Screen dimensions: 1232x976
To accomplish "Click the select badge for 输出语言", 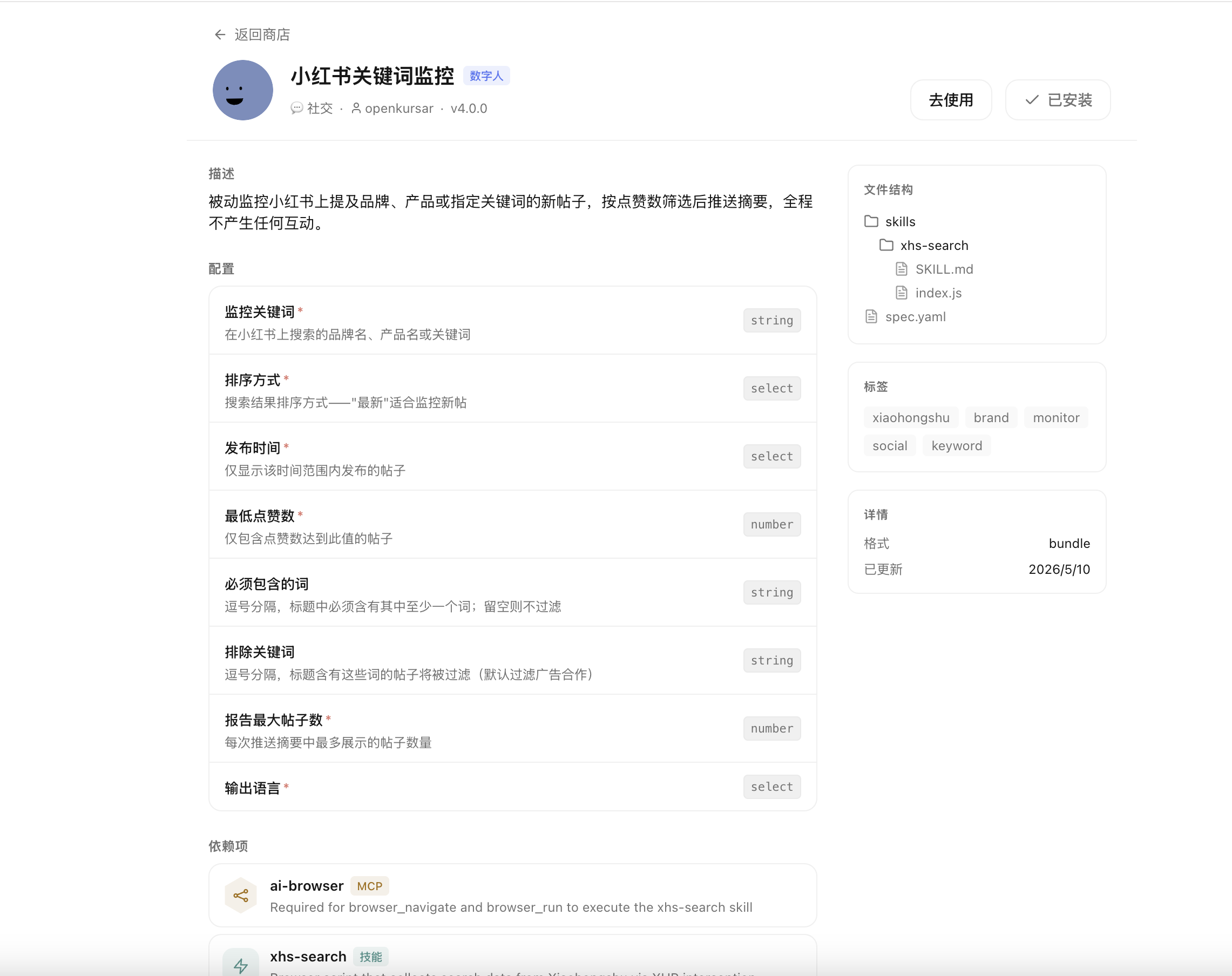I will (x=771, y=787).
